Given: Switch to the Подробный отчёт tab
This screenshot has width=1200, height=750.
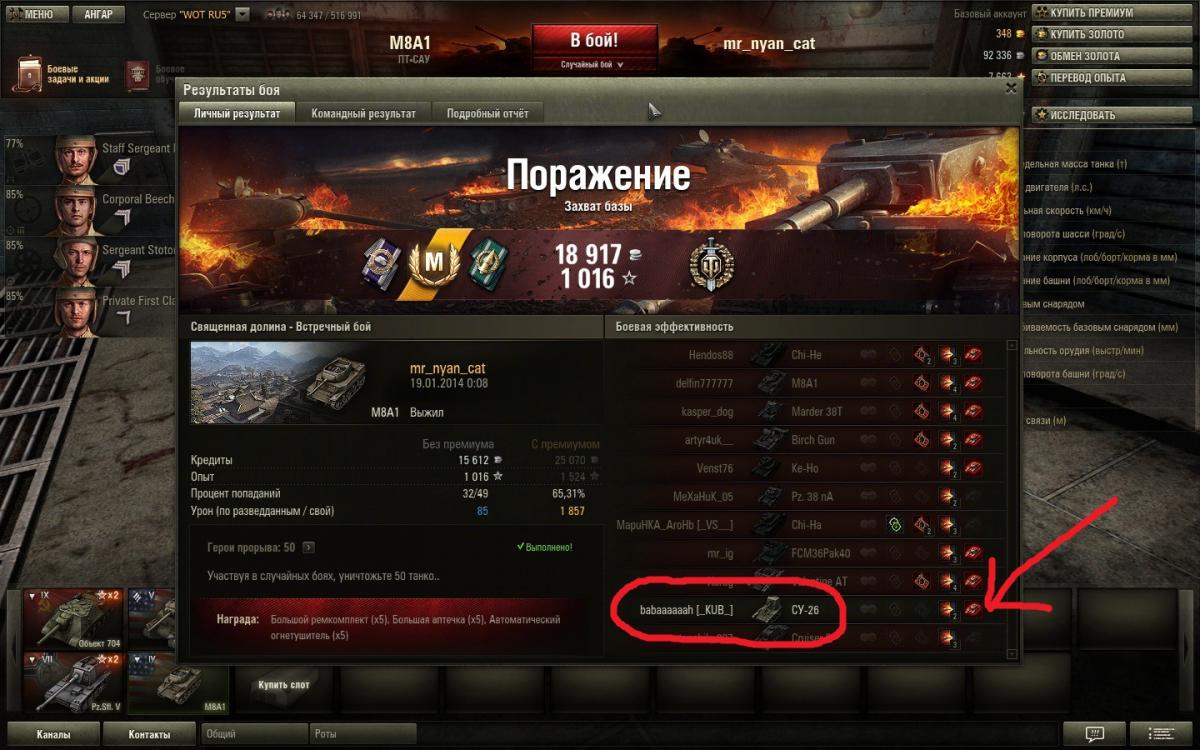Looking at the screenshot, I should pos(487,113).
